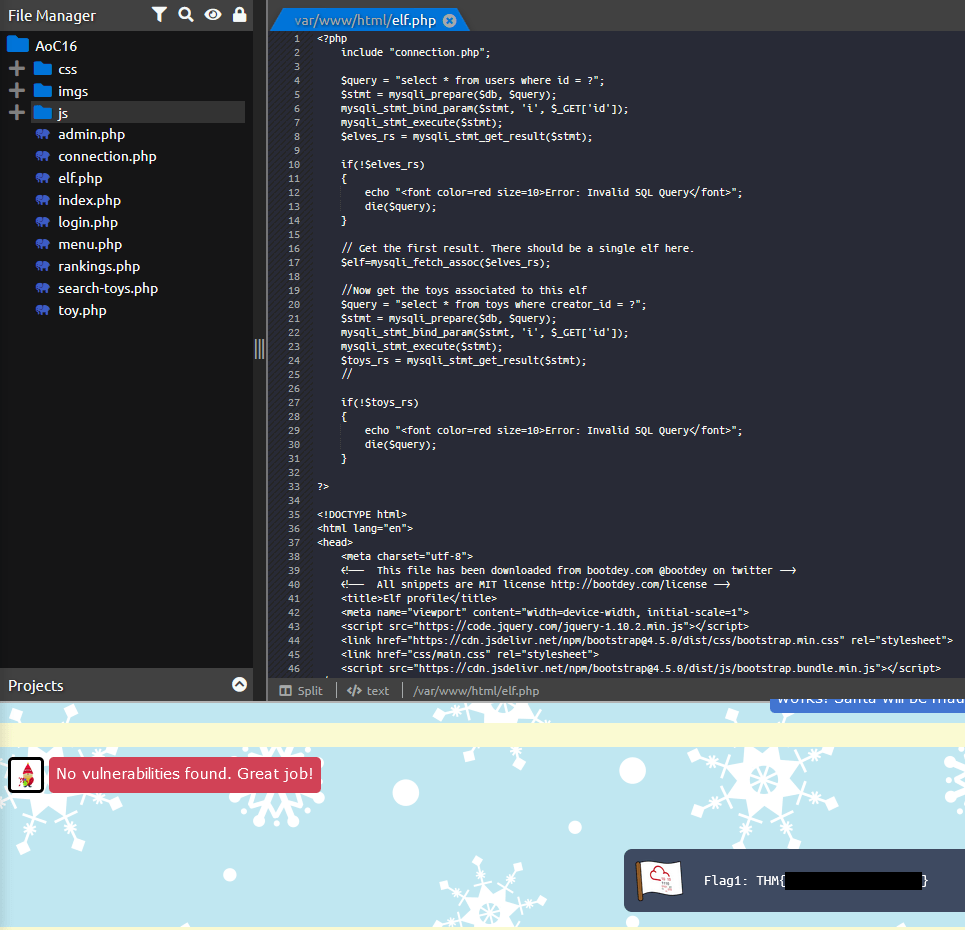This screenshot has width=965, height=930.
Task: Click PHP elephant icon beside search-toys.php
Action: tap(42, 288)
